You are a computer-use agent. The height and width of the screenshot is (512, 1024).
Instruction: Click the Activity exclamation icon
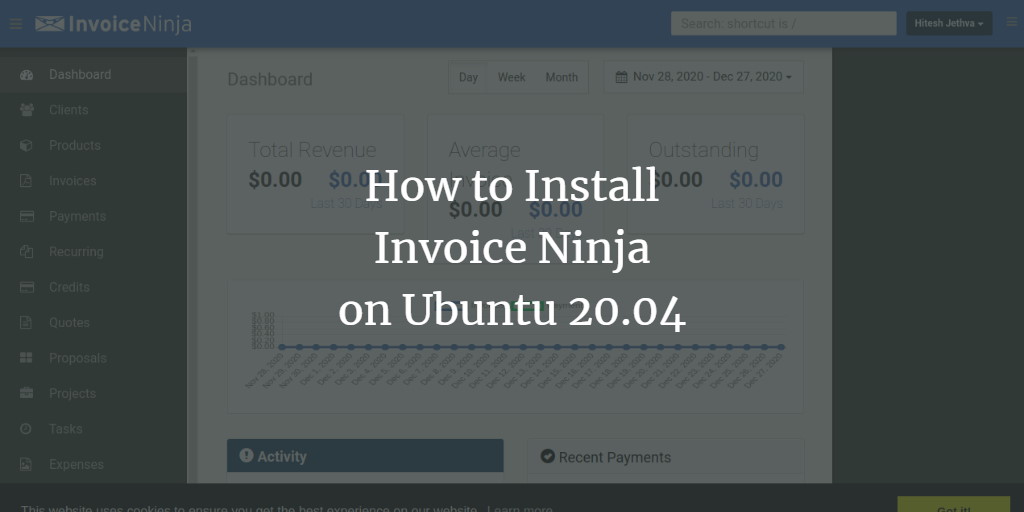(x=246, y=456)
